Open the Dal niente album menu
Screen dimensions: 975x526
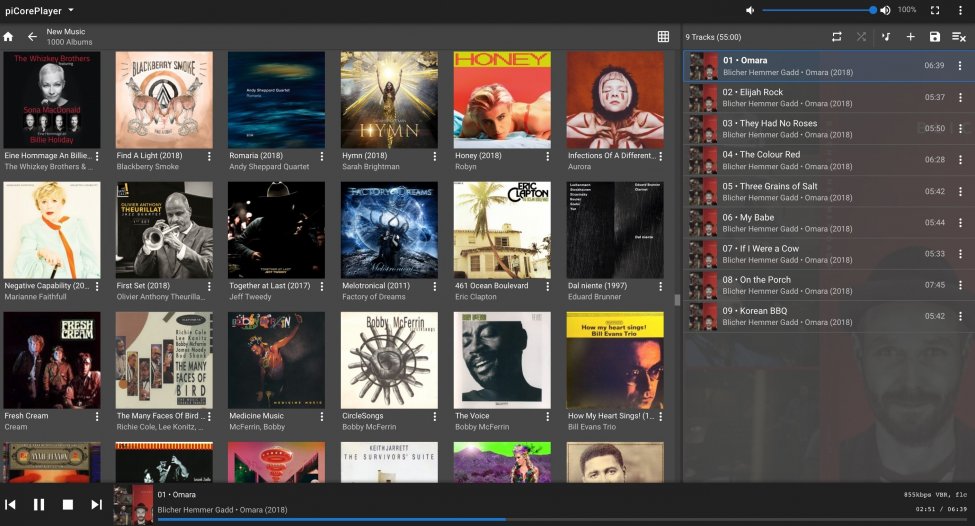click(660, 286)
